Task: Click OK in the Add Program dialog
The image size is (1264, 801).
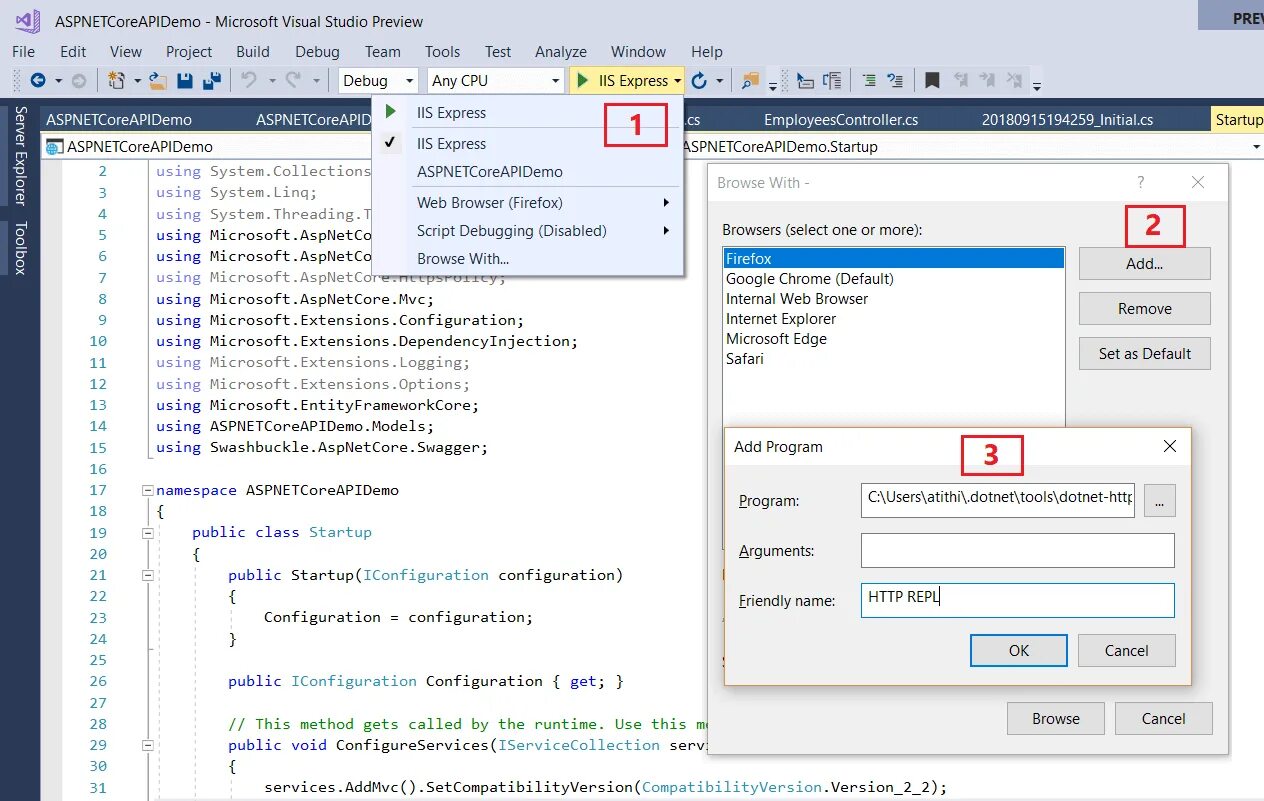Action: click(1019, 651)
